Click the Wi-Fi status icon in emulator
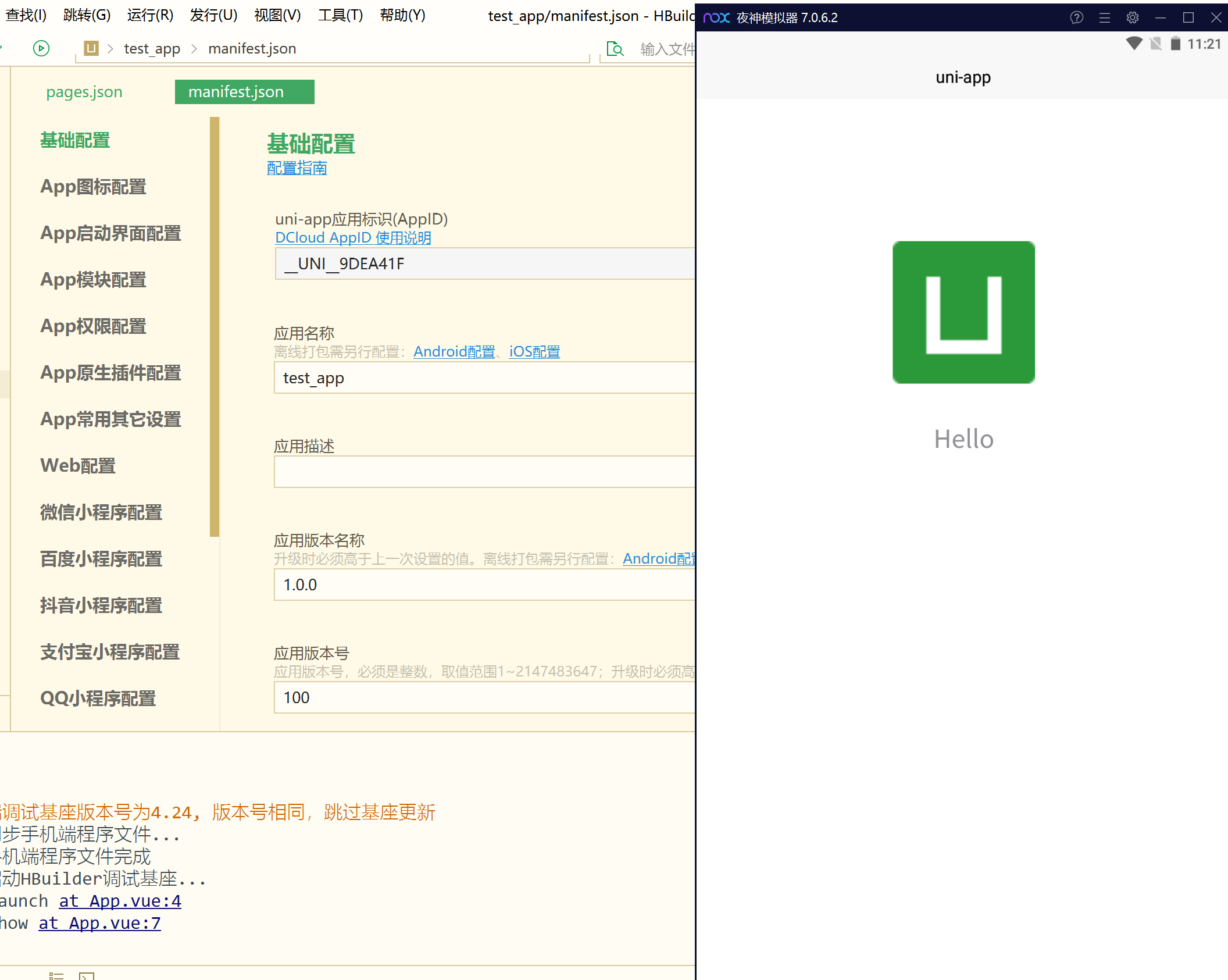Image resolution: width=1228 pixels, height=980 pixels. [x=1134, y=44]
